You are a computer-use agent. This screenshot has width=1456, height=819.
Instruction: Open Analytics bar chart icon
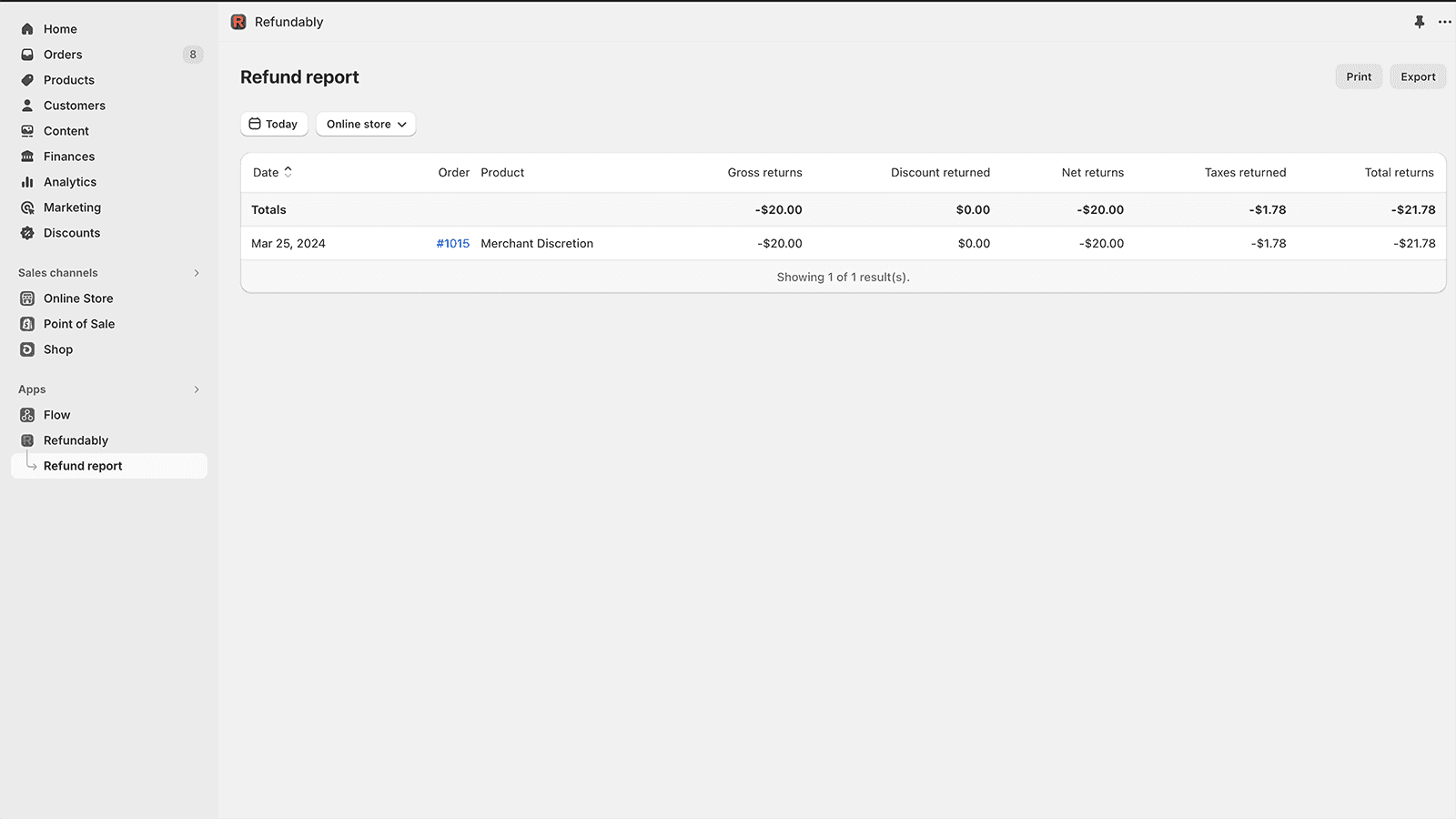coord(27,182)
